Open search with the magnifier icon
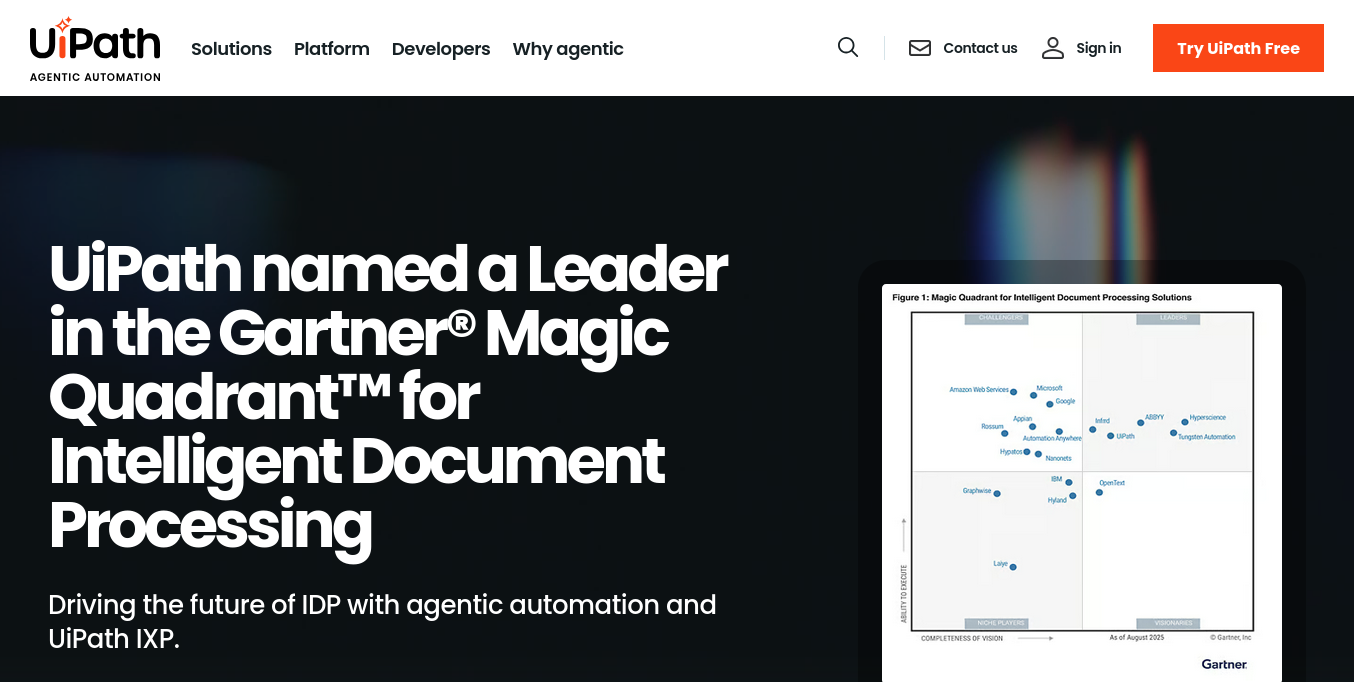Screen dimensions: 1366x682 point(848,48)
